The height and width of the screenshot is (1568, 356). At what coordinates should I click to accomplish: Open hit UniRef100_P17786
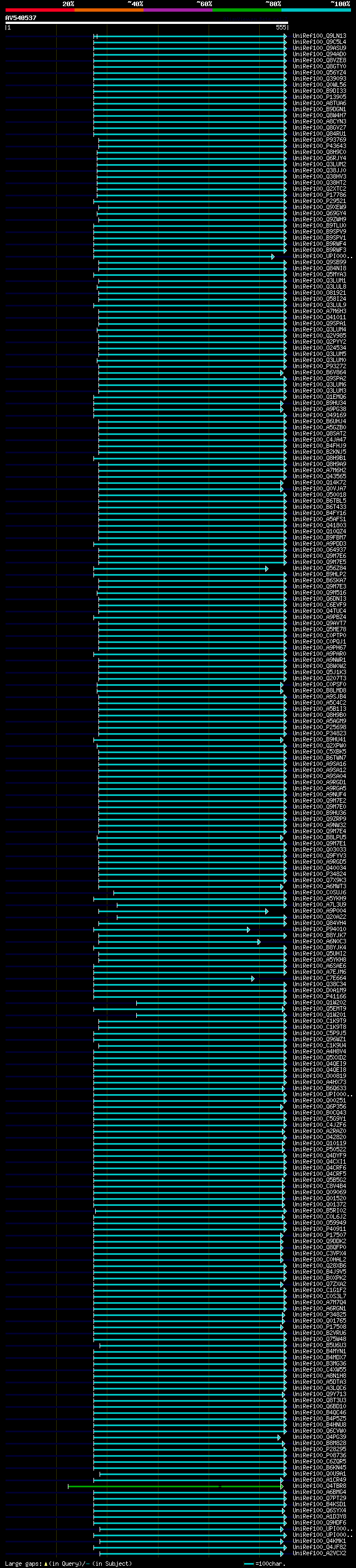point(319,195)
